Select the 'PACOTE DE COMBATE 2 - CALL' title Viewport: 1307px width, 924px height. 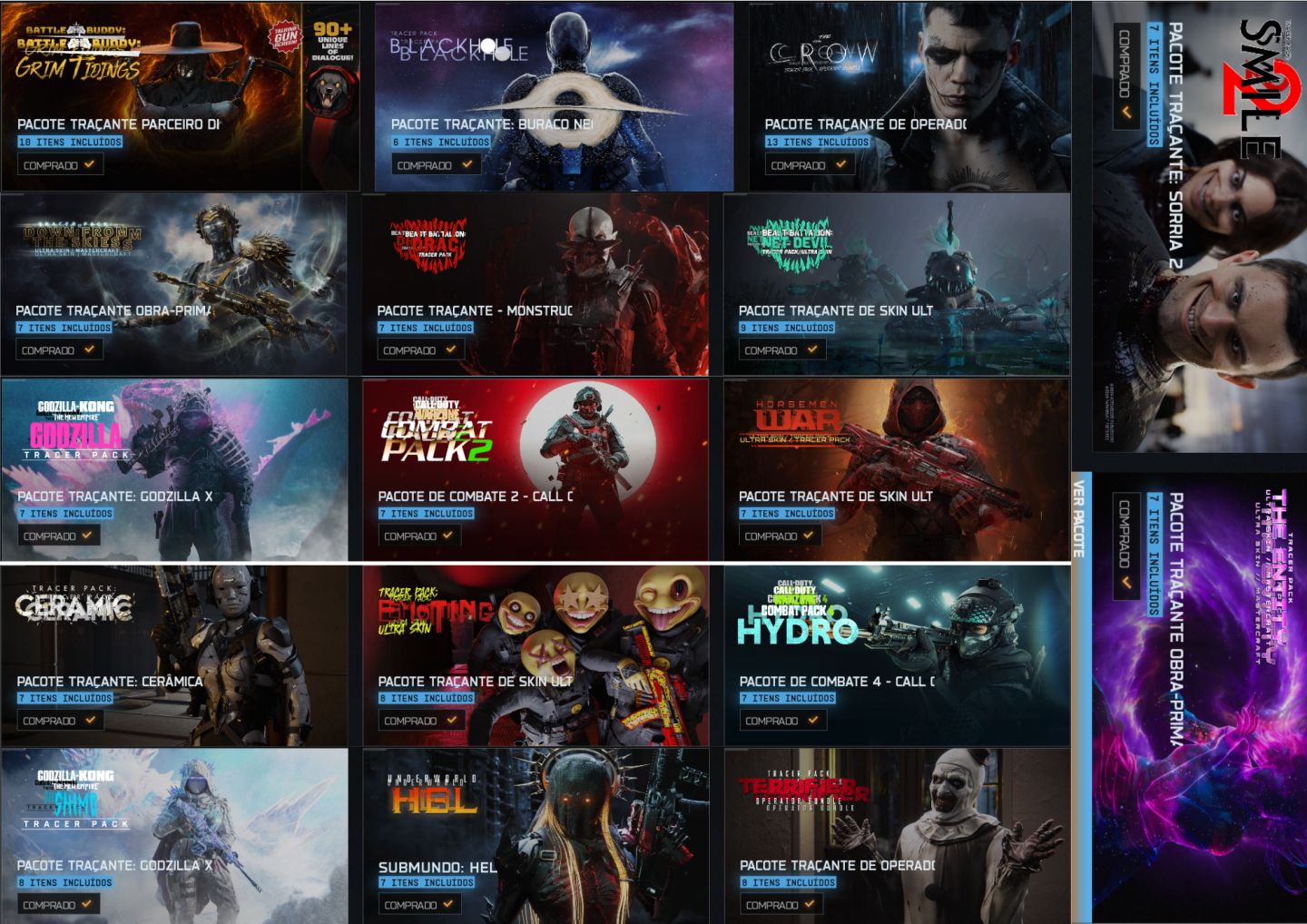[476, 496]
